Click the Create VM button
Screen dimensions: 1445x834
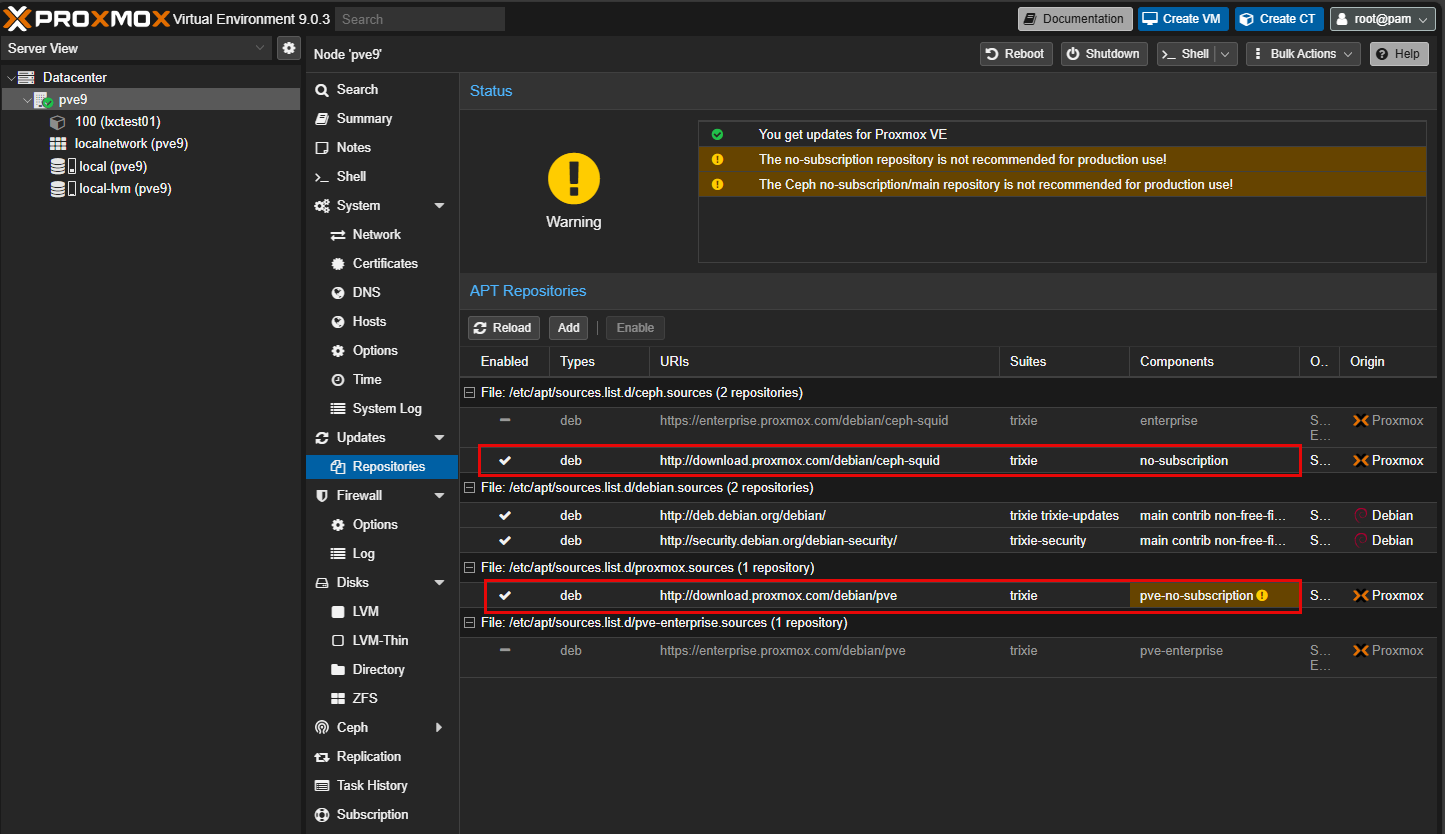click(1182, 19)
